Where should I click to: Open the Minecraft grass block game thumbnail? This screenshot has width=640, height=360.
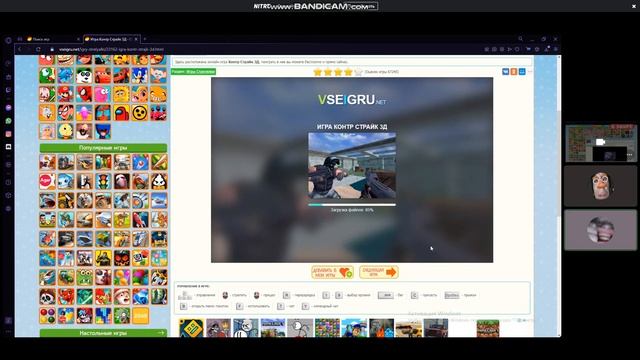coord(488,328)
